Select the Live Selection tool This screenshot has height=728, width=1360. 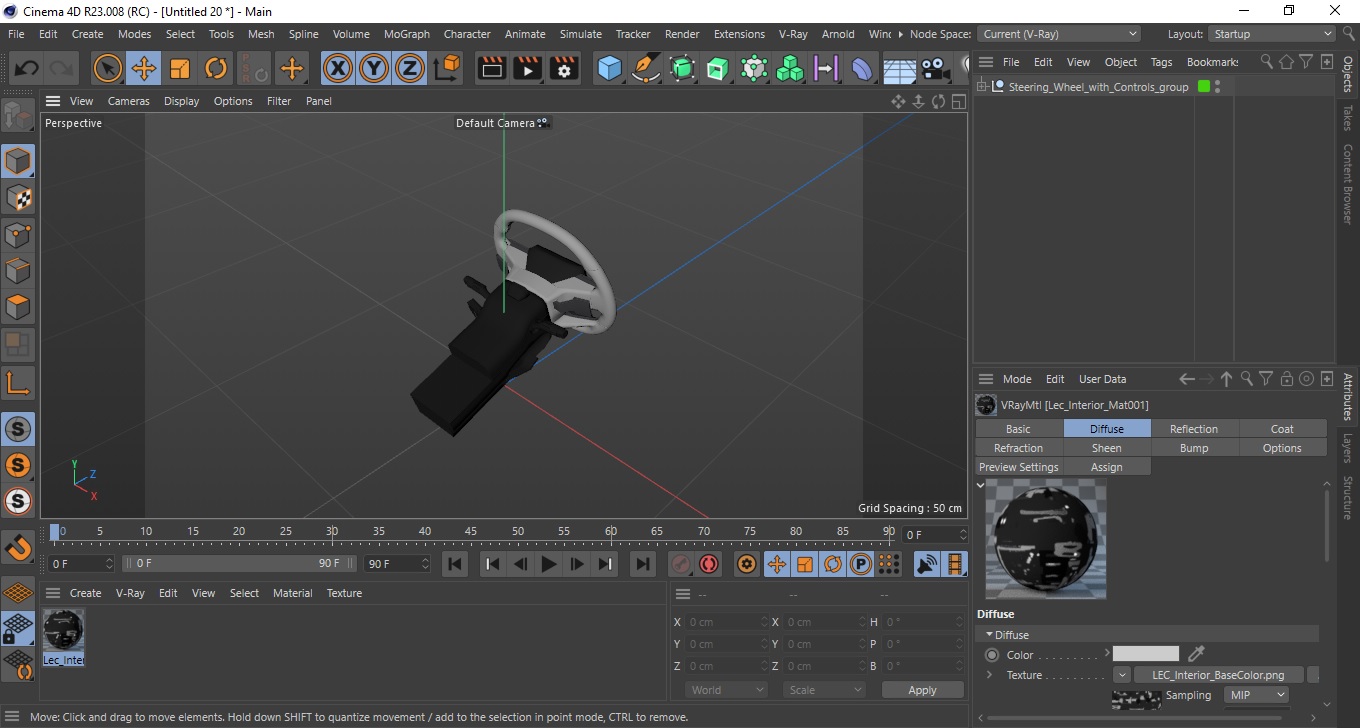(108, 69)
